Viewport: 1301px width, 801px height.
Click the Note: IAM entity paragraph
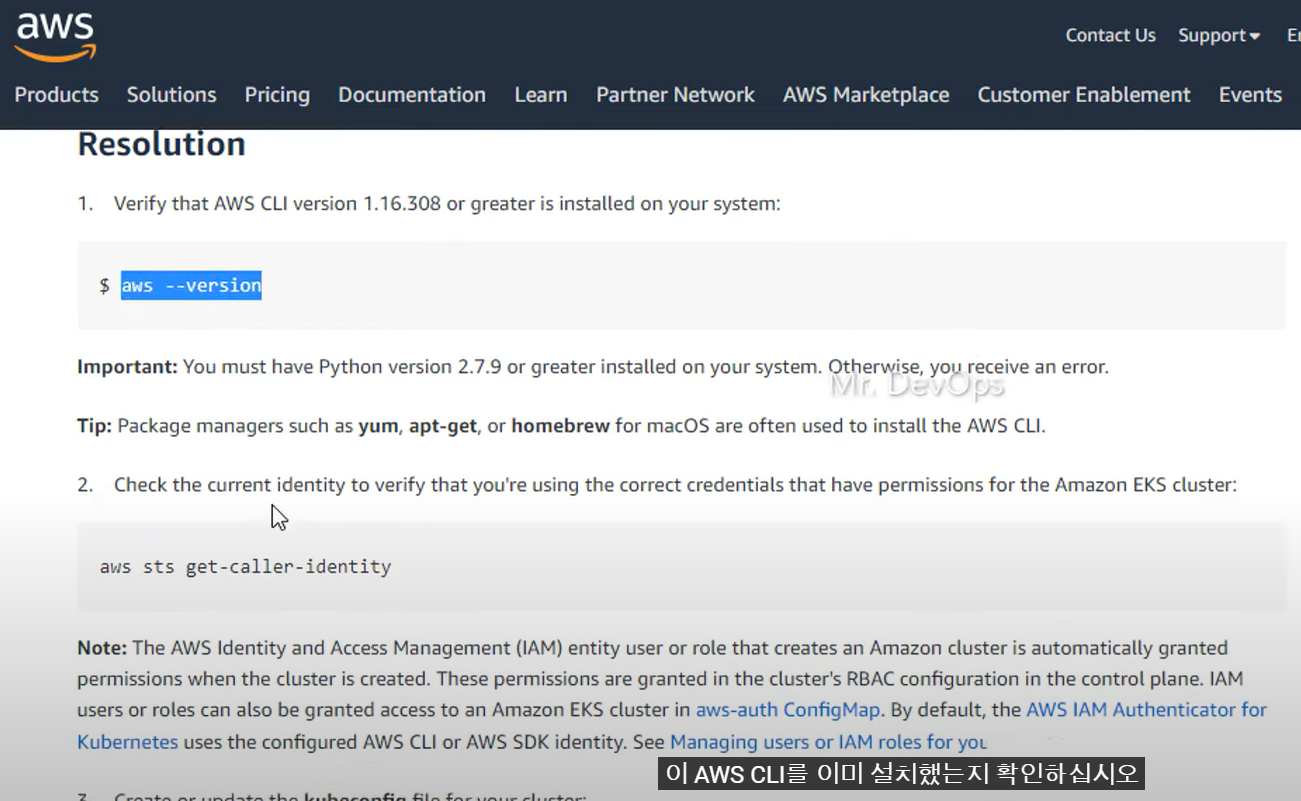pyautogui.click(x=672, y=695)
